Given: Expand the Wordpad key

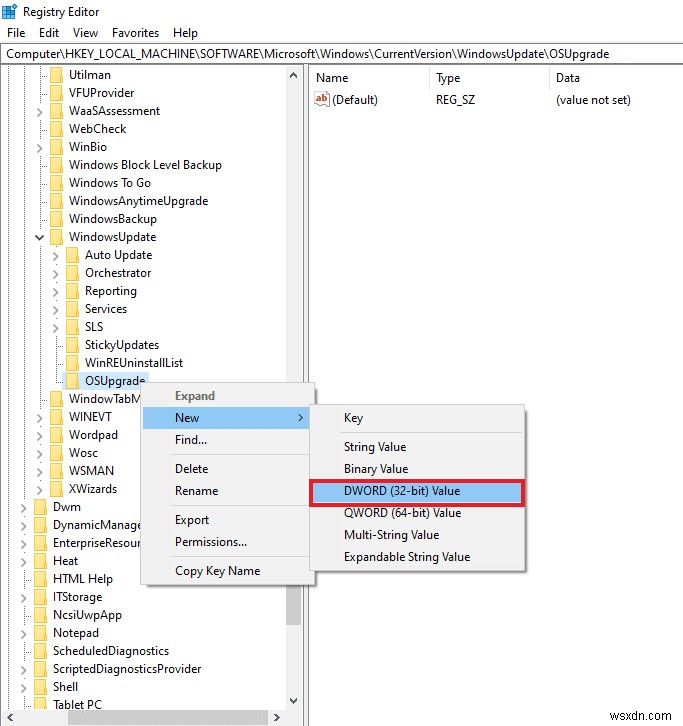Looking at the screenshot, I should click(x=39, y=436).
